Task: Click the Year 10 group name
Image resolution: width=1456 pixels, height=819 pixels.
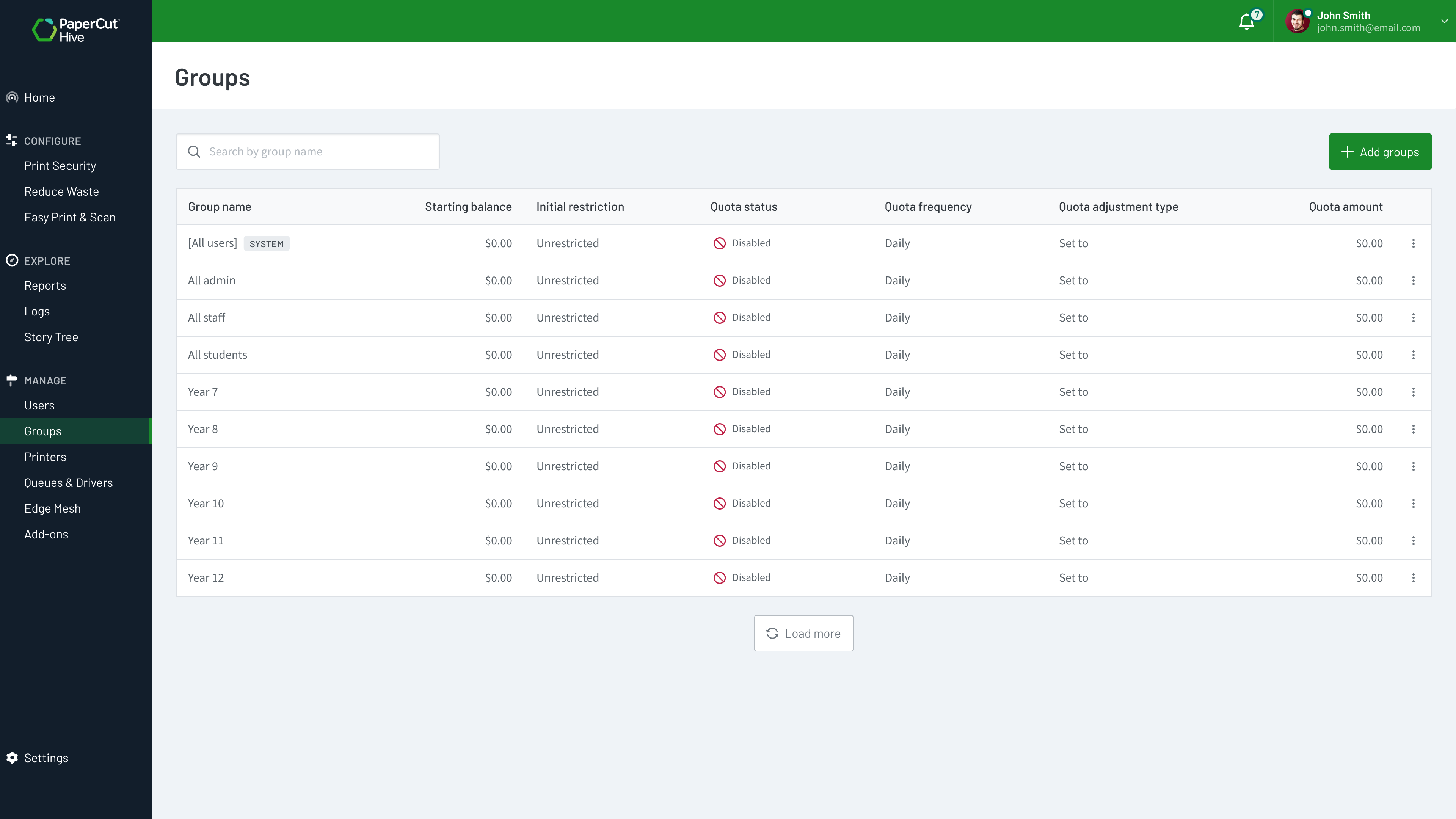Action: [206, 504]
